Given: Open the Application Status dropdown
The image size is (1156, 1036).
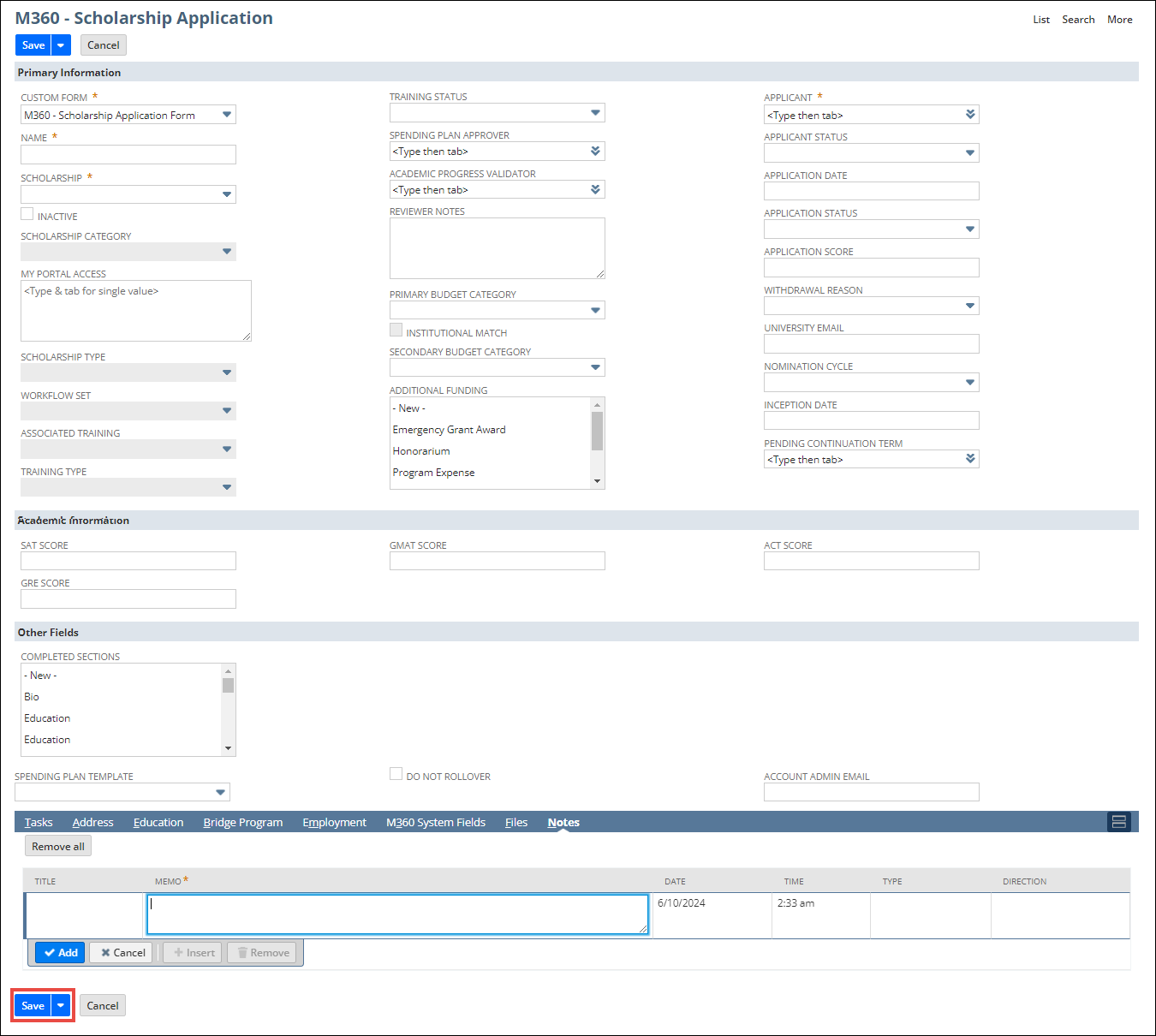Looking at the screenshot, I should pyautogui.click(x=969, y=229).
